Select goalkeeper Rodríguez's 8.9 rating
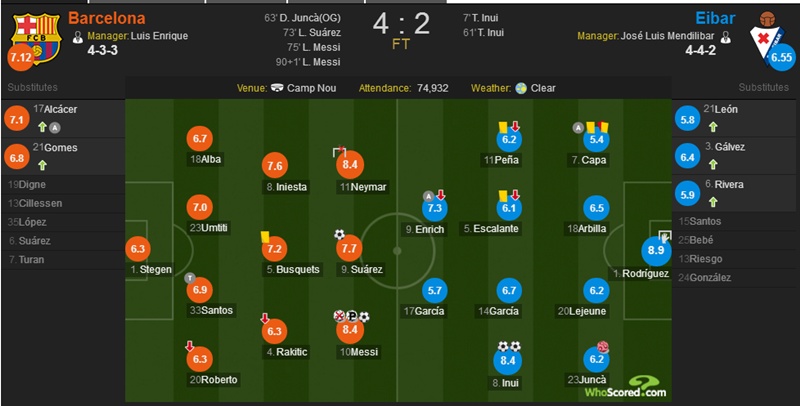Viewport: 800px width, 406px height. click(656, 250)
